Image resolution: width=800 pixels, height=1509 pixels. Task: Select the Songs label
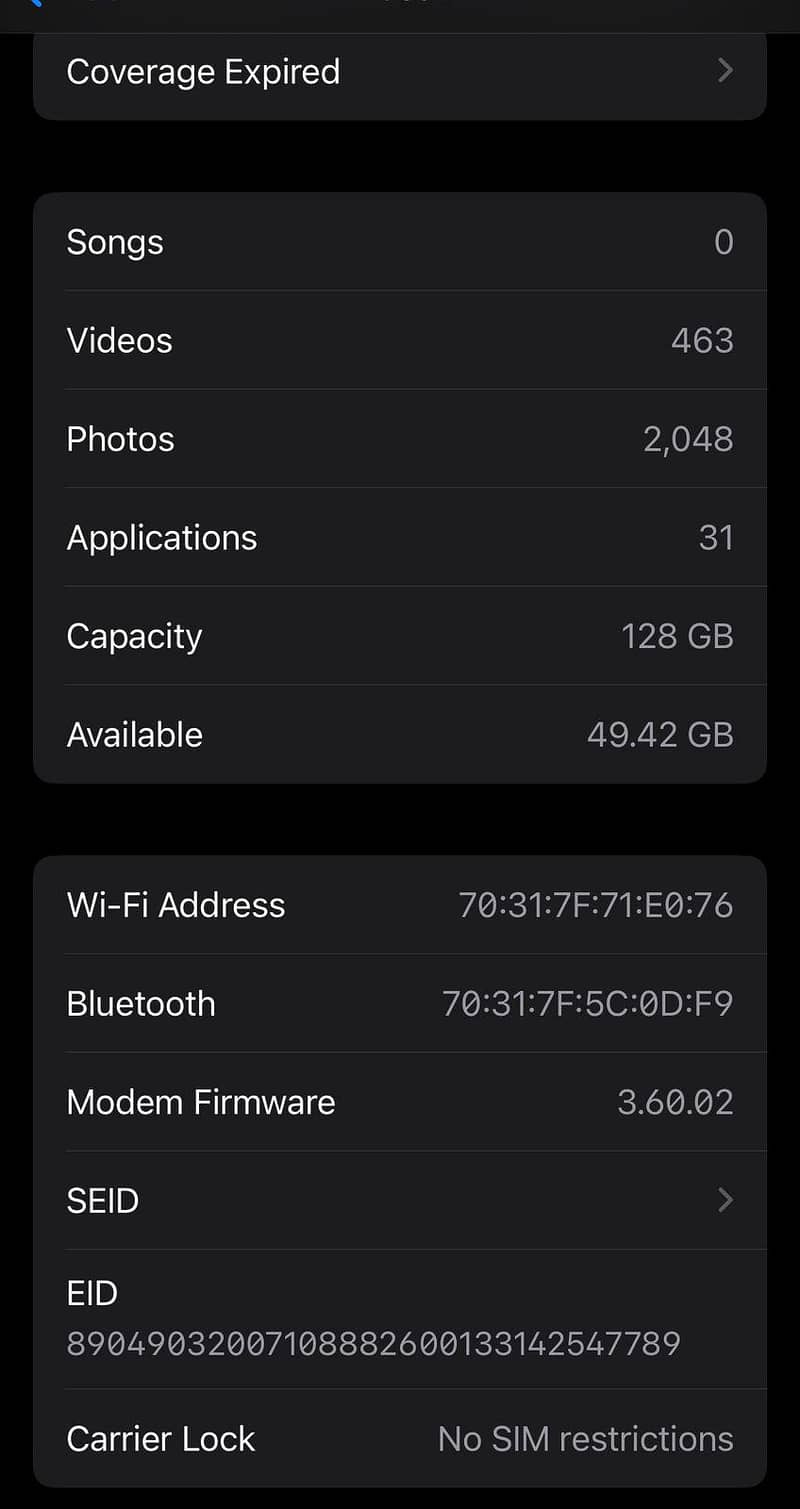(x=114, y=242)
